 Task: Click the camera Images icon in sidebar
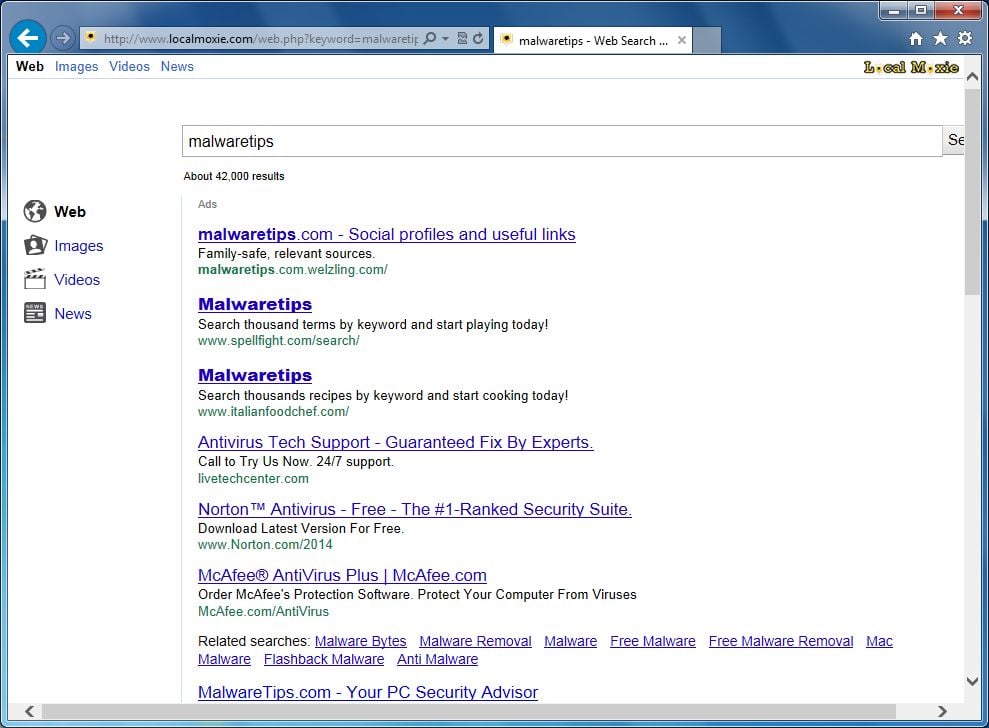(35, 245)
